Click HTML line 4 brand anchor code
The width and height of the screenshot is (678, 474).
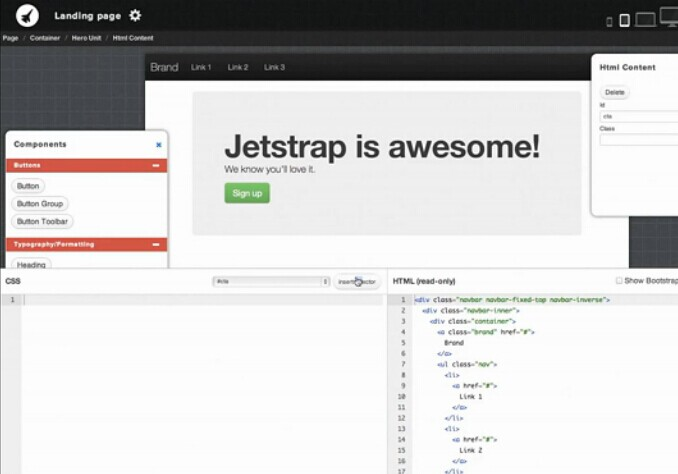point(486,332)
